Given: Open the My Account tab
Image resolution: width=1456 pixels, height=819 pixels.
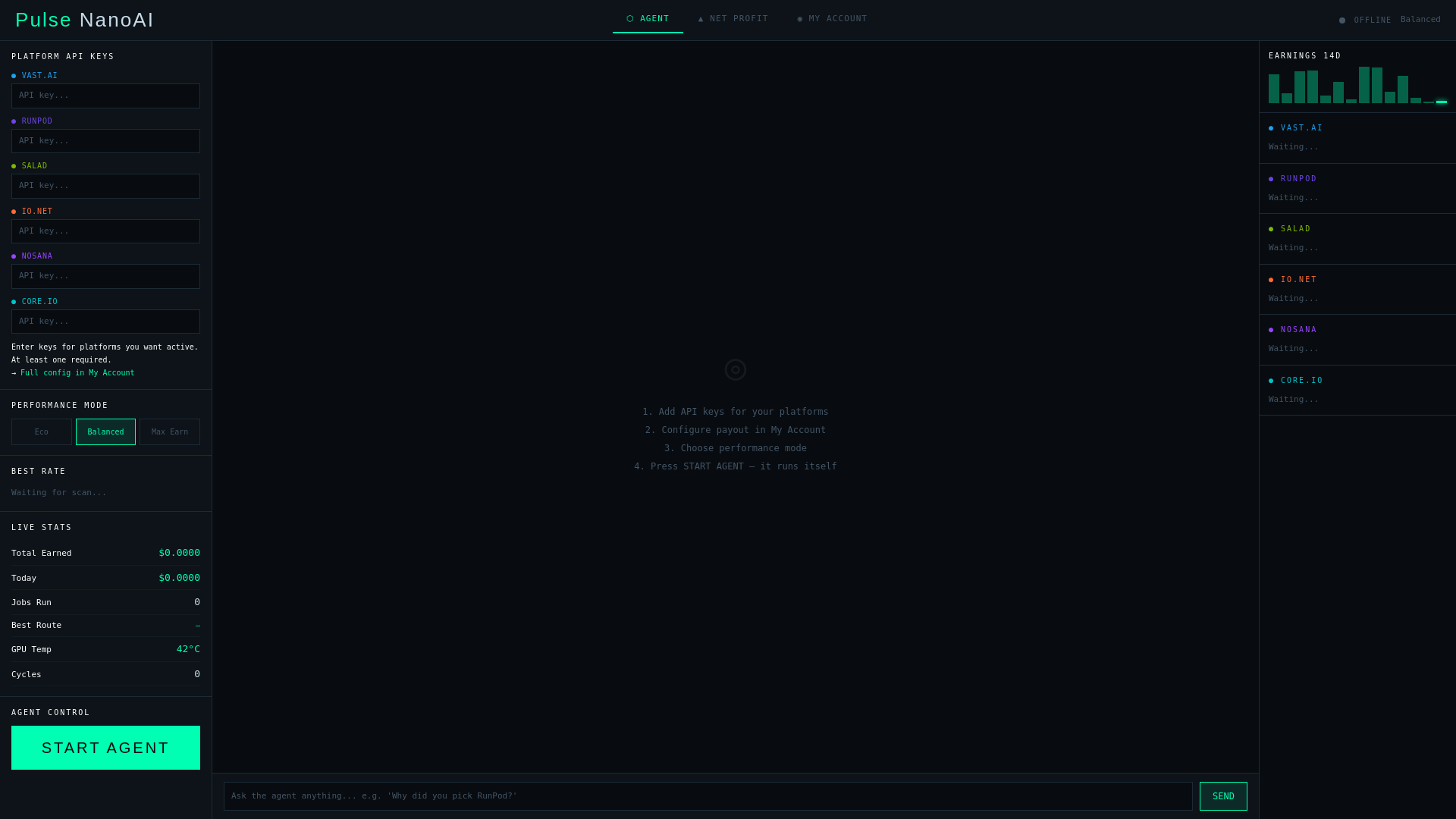Looking at the screenshot, I should click(x=832, y=19).
